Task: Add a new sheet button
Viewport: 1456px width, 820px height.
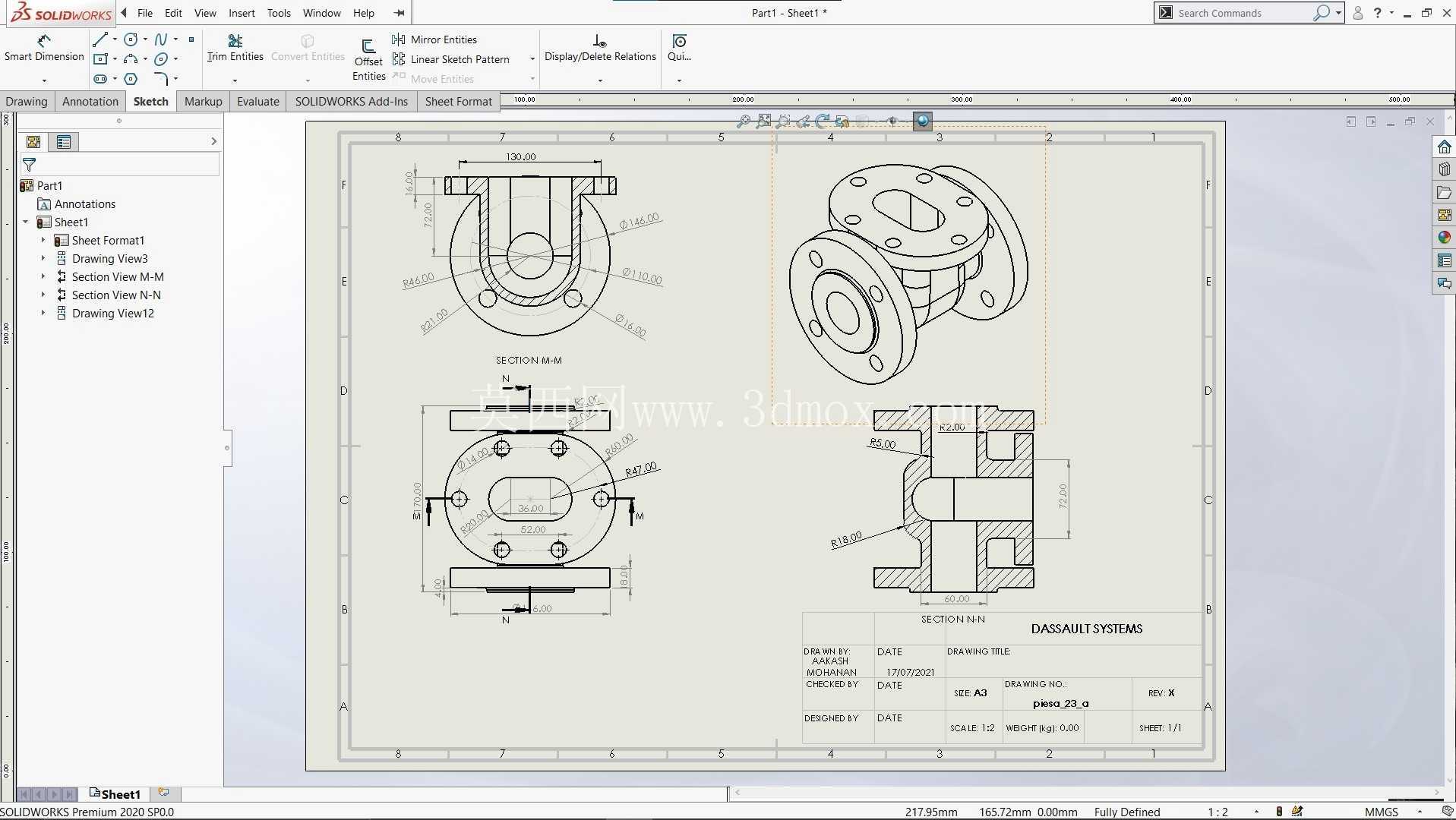Action: (163, 793)
